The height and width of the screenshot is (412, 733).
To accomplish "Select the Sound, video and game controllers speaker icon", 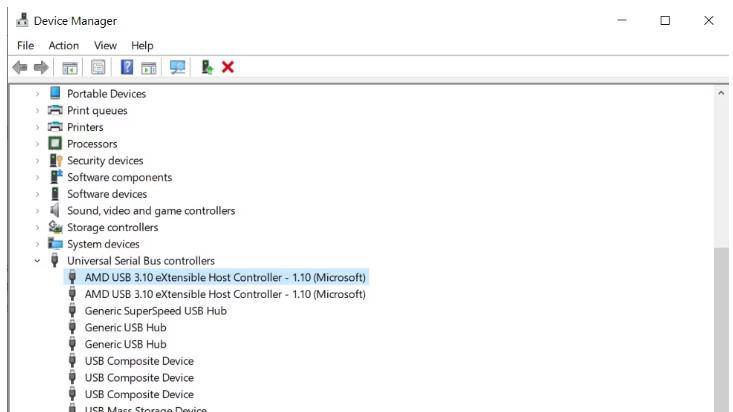I will point(55,210).
